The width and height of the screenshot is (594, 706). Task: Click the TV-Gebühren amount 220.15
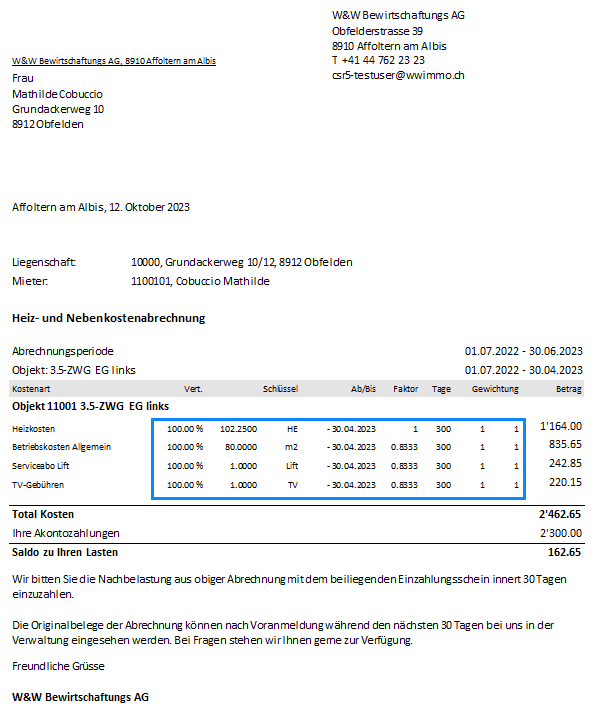(x=566, y=482)
